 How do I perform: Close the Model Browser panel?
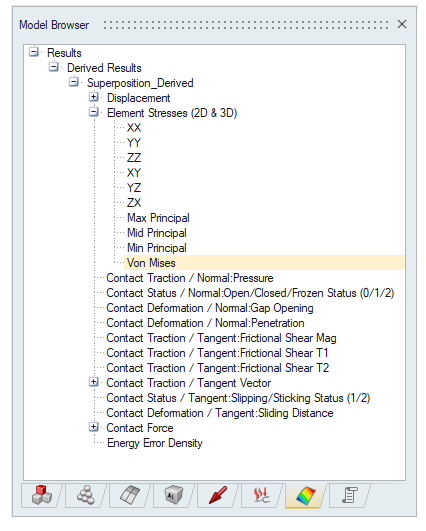(x=402, y=24)
